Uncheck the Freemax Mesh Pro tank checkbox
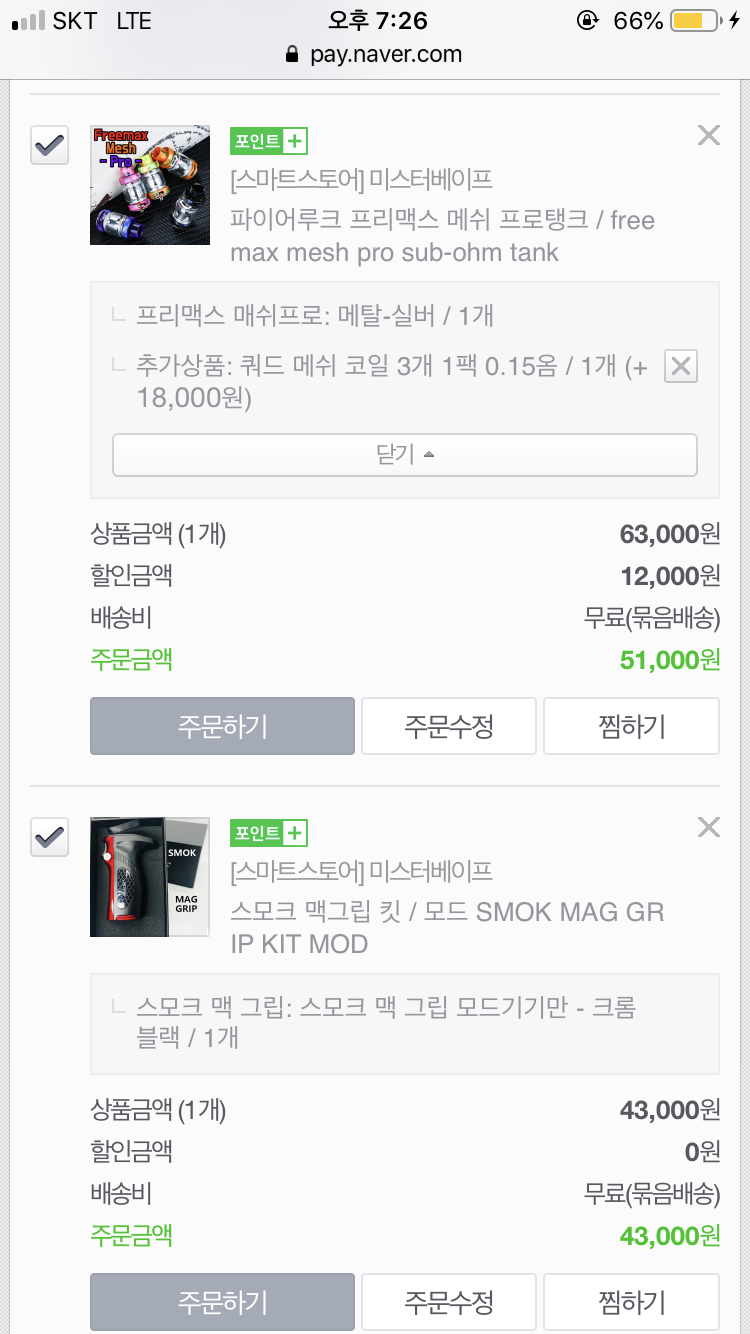The image size is (750, 1334). (x=50, y=146)
